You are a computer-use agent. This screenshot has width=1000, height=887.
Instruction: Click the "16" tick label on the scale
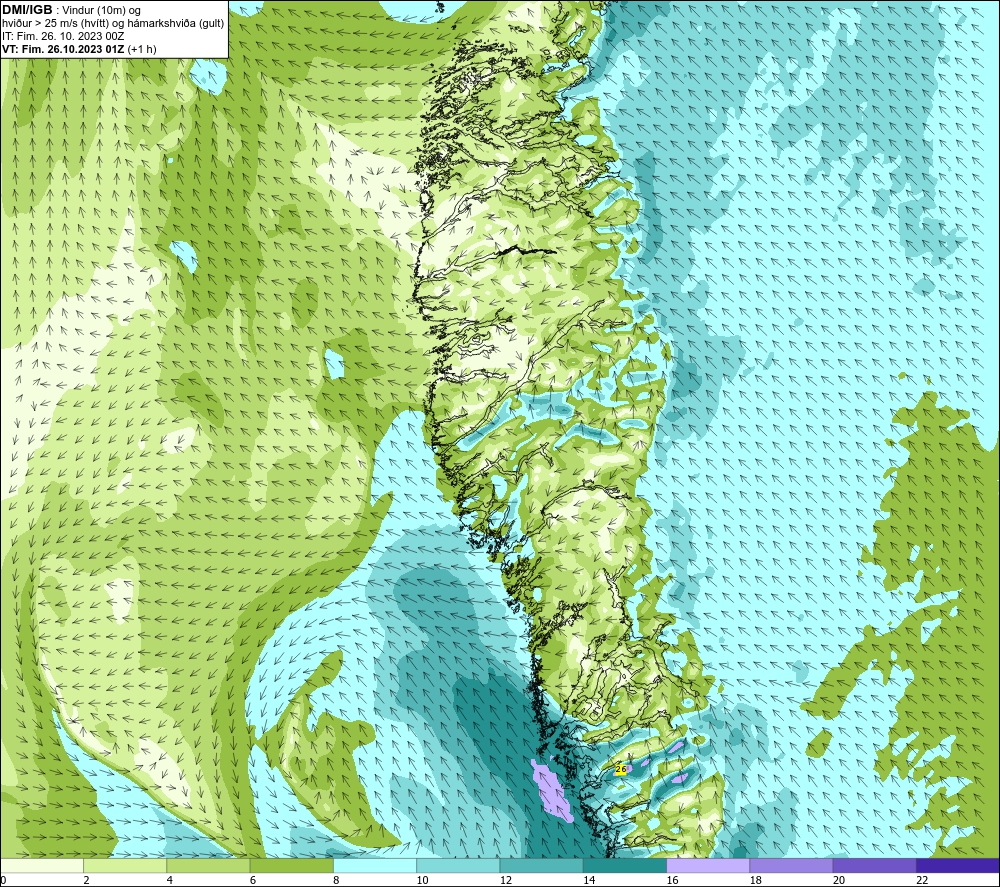click(672, 880)
